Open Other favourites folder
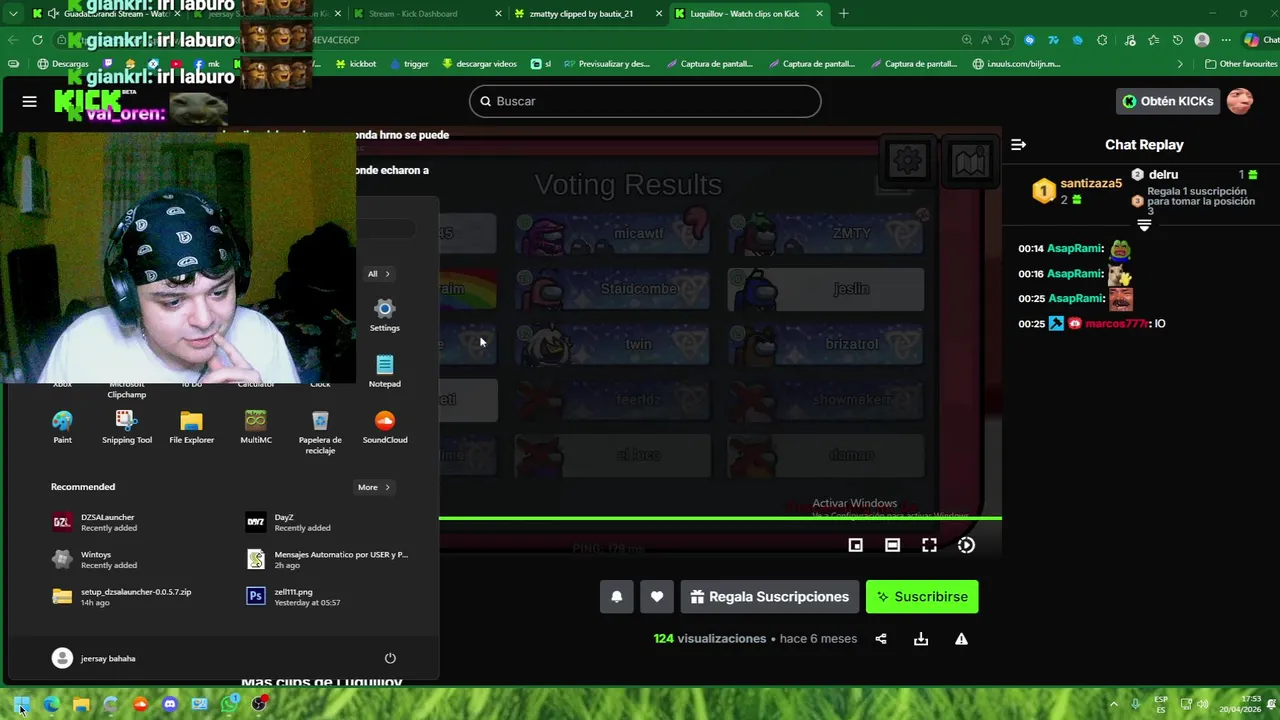The image size is (1280, 720). [x=1241, y=64]
